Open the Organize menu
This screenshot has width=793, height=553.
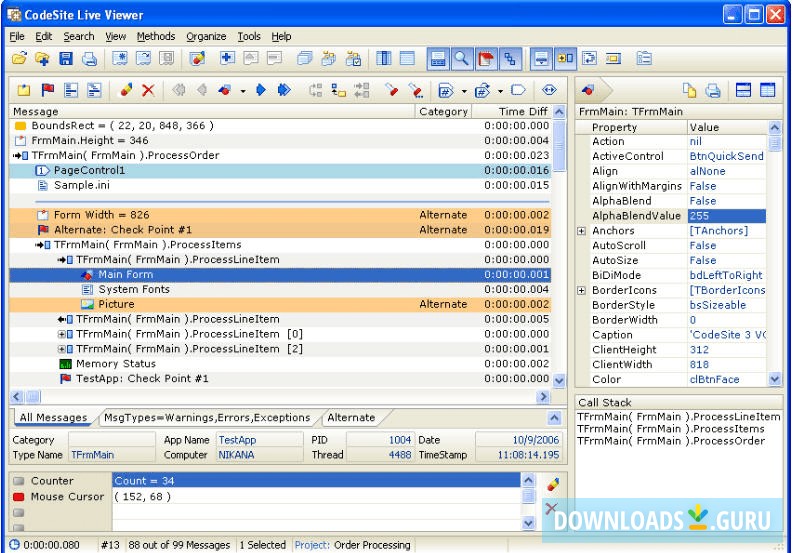(206, 36)
